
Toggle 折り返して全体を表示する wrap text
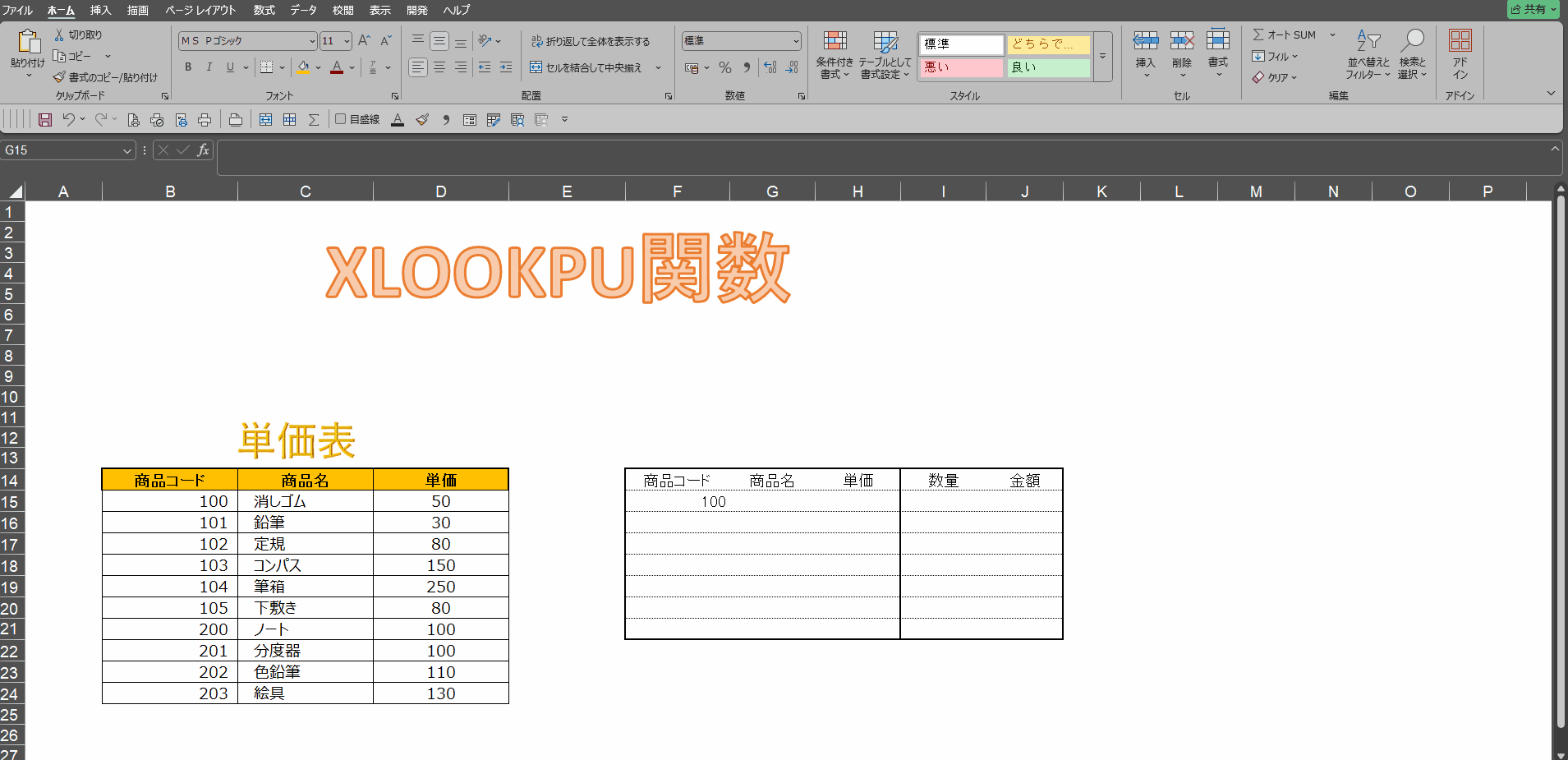[x=590, y=41]
